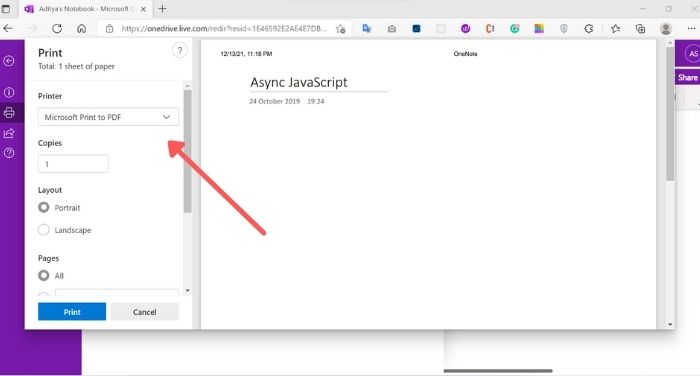Select Landscape layout option
This screenshot has width=700, height=376.
(44, 230)
